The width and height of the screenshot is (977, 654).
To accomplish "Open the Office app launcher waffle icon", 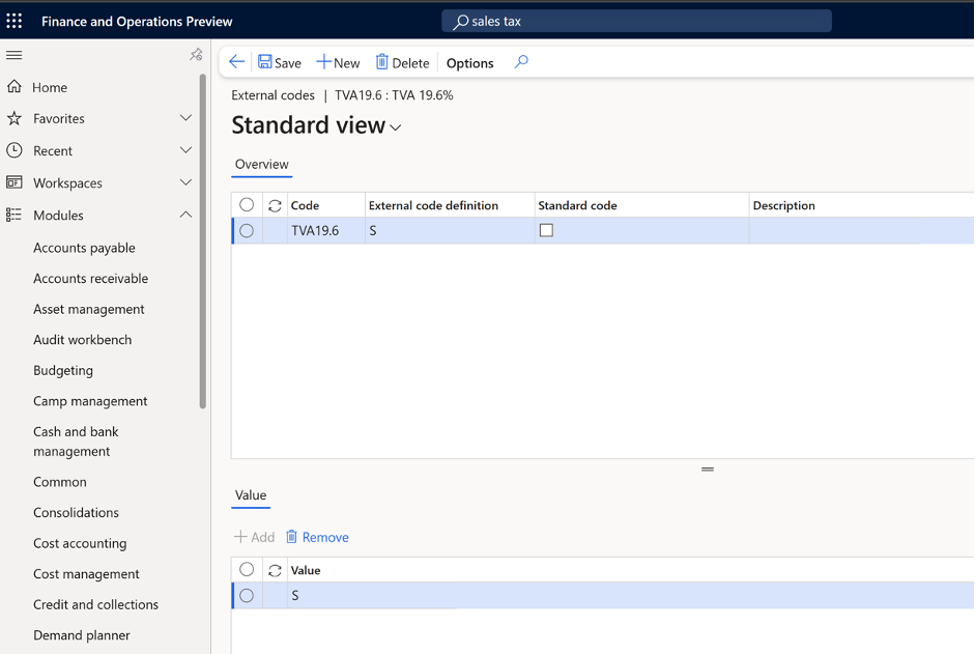I will click(13, 20).
